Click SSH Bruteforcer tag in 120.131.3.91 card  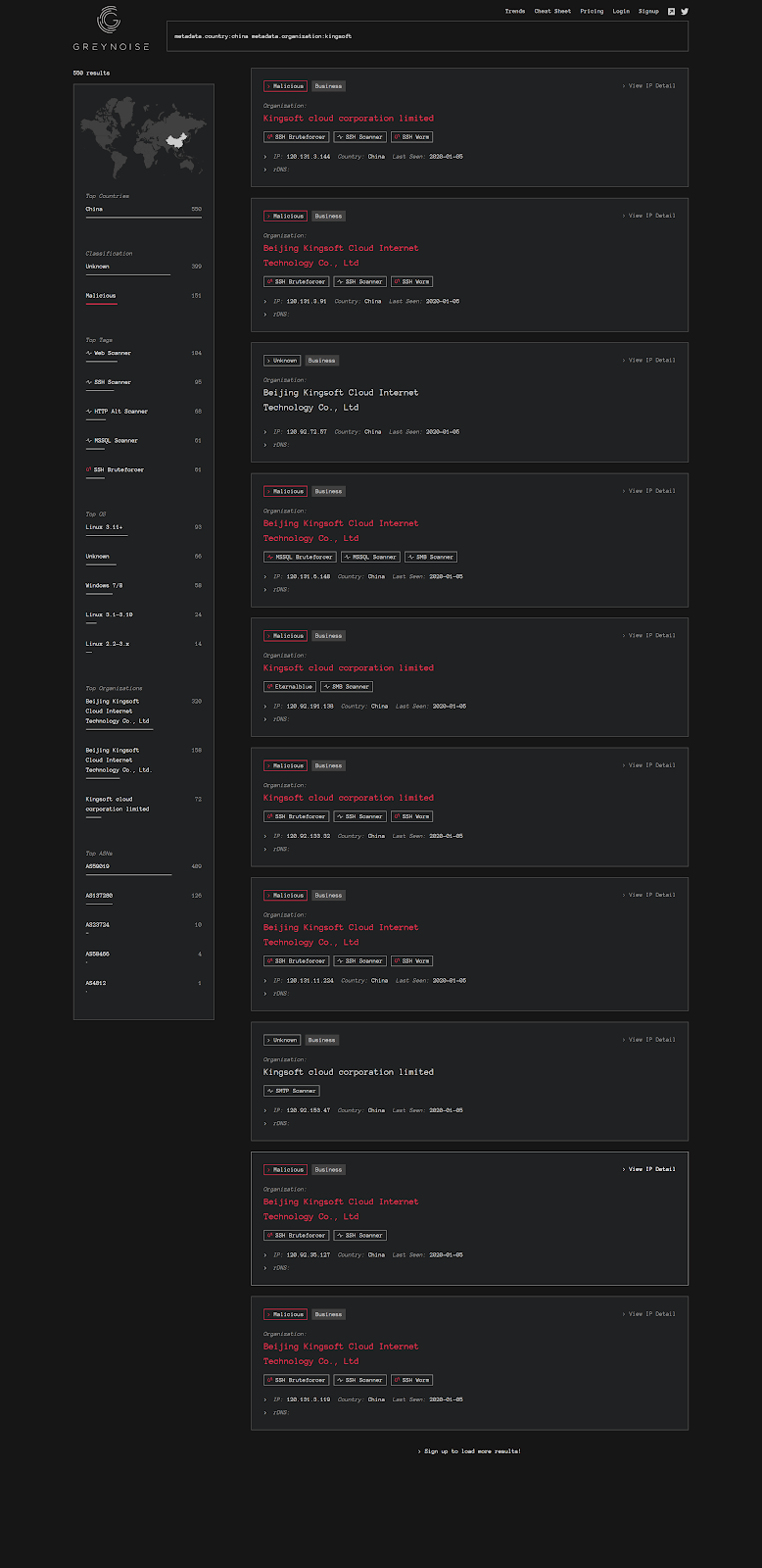pos(297,281)
